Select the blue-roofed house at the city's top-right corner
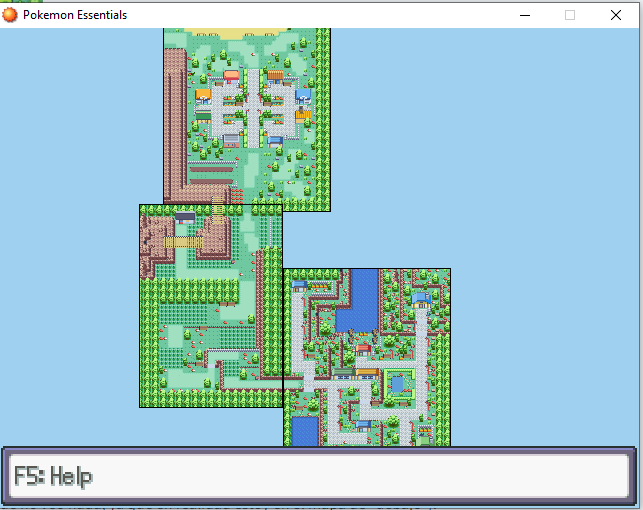Image resolution: width=643 pixels, height=510 pixels. 421,297
